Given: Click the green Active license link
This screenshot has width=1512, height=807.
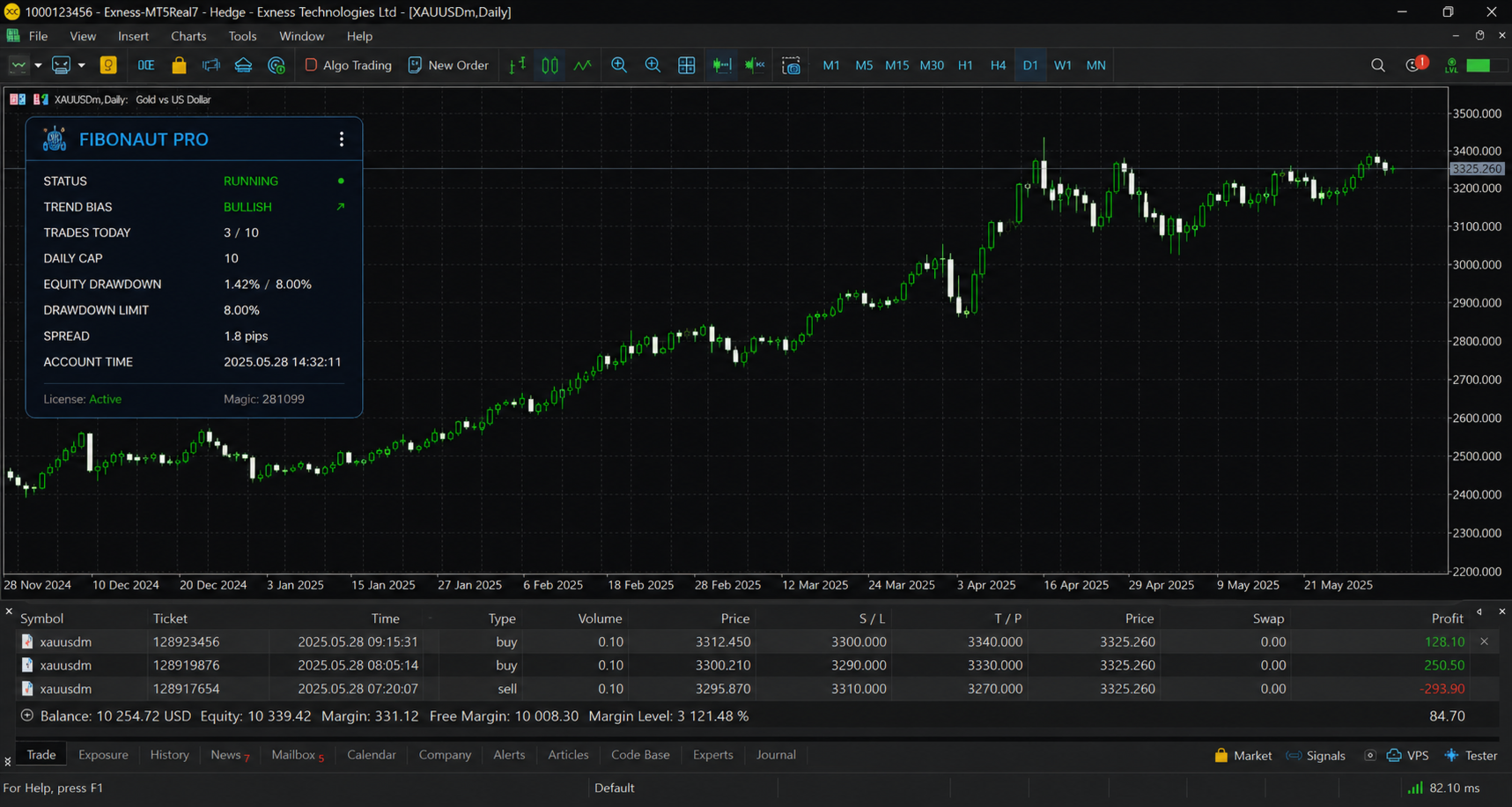Looking at the screenshot, I should [x=105, y=399].
